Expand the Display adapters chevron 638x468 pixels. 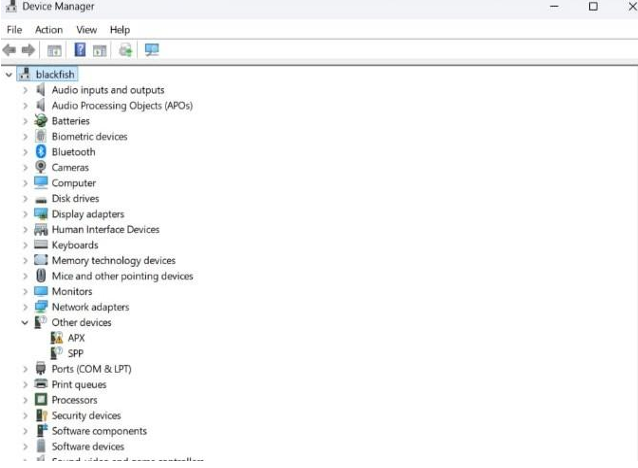coord(25,214)
